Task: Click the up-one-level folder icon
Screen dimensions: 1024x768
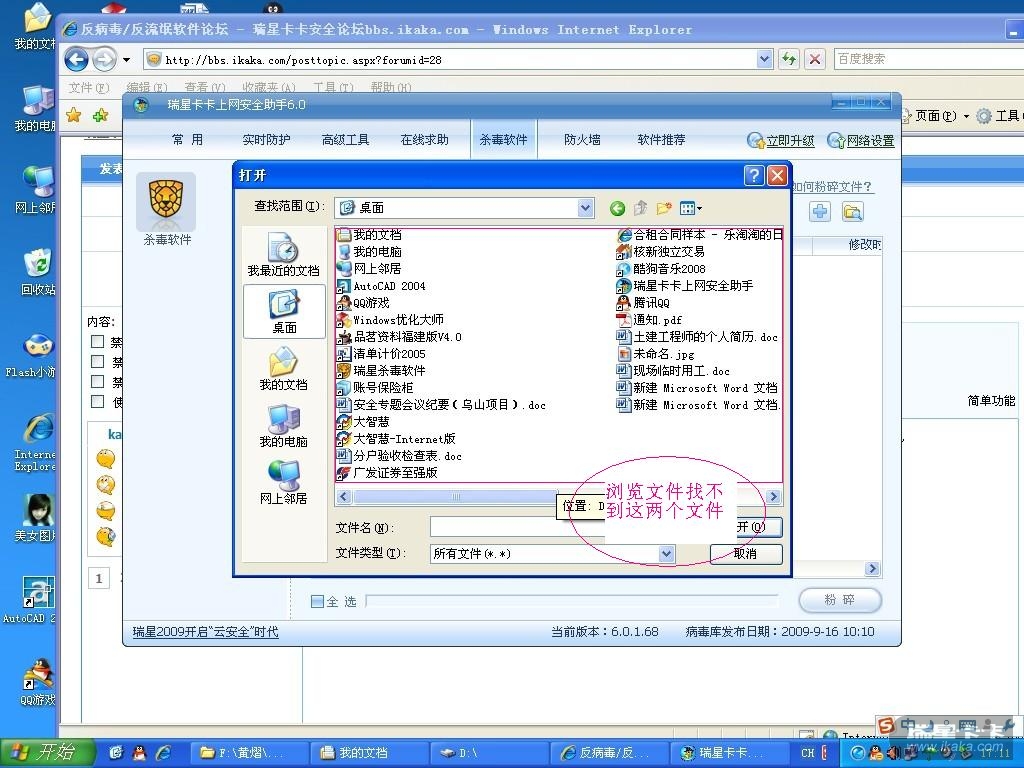Action: (641, 208)
